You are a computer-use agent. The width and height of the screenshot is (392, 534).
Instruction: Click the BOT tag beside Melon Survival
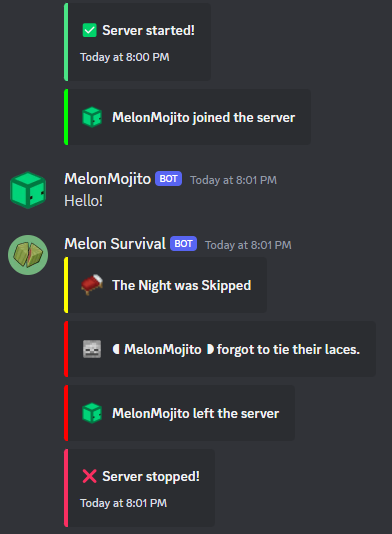(x=184, y=244)
